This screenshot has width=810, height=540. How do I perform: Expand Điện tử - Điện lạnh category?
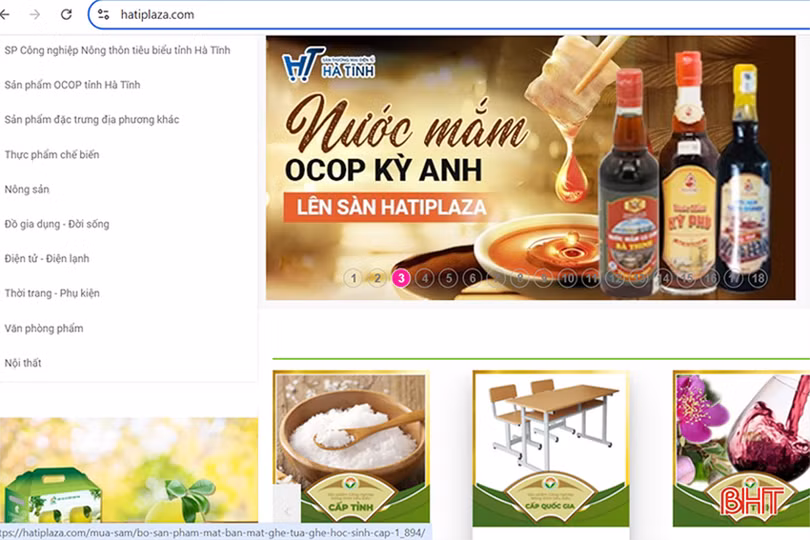tap(47, 258)
